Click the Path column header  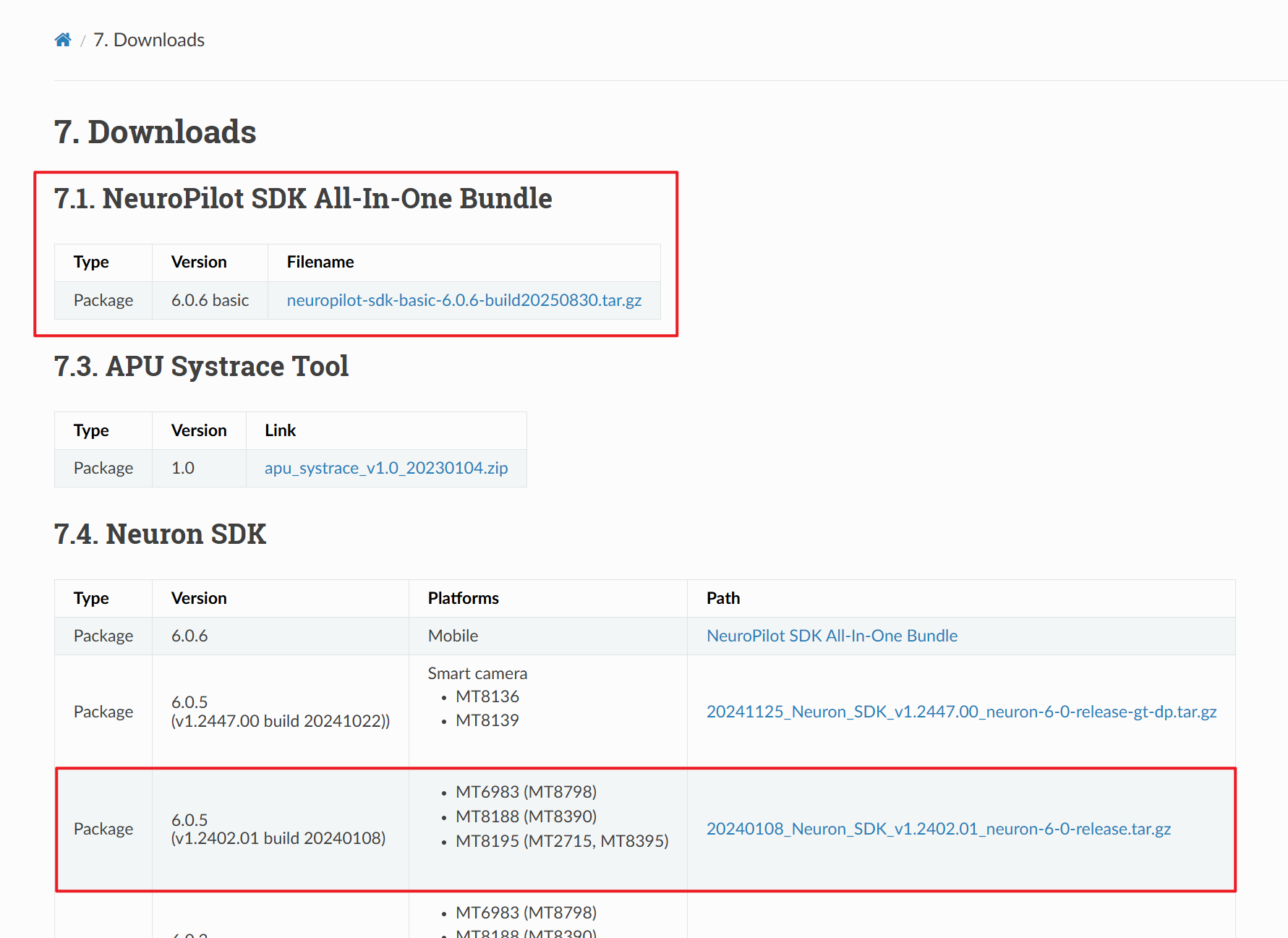pyautogui.click(x=722, y=598)
